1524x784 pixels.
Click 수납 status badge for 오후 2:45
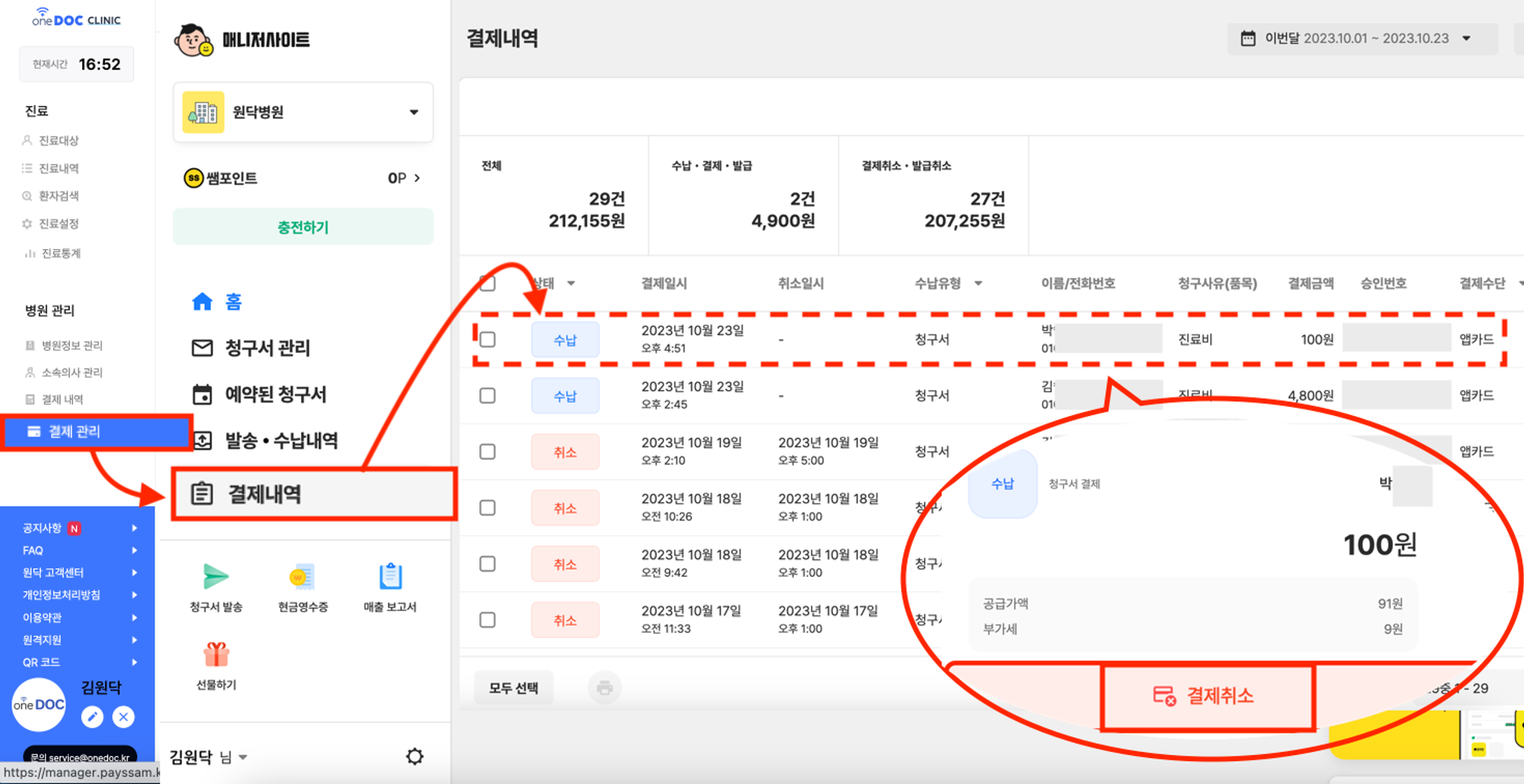565,395
